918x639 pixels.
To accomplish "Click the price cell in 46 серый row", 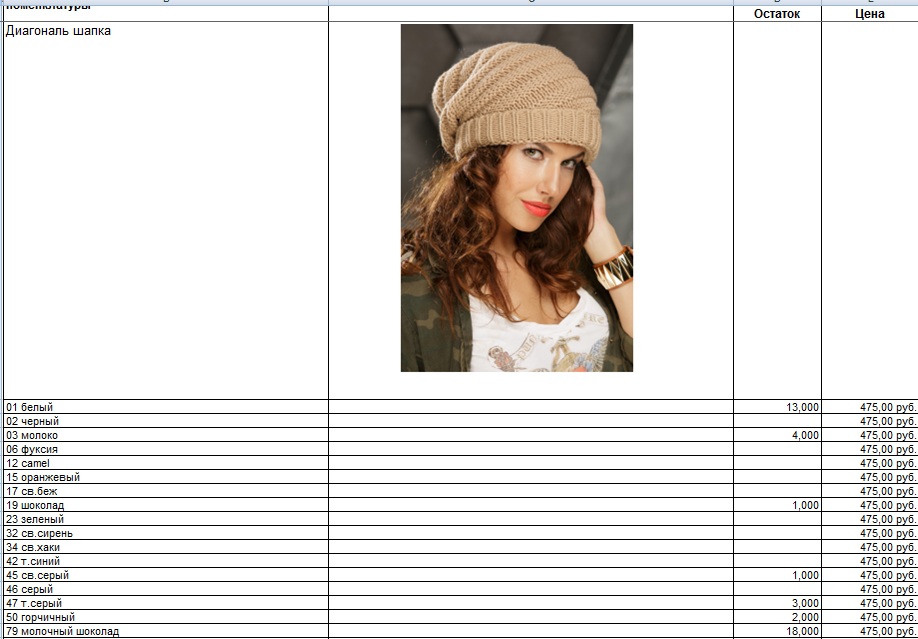I will (869, 590).
